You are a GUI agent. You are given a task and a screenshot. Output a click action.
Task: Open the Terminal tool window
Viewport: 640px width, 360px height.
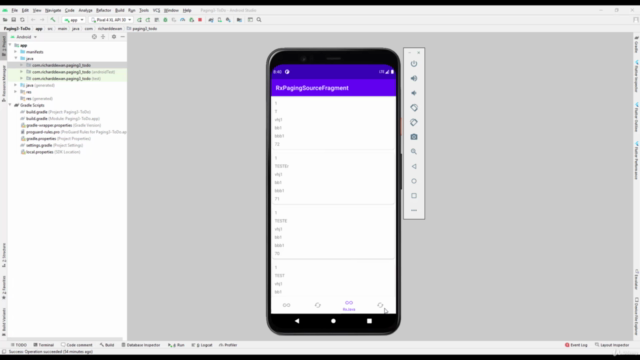click(x=44, y=345)
